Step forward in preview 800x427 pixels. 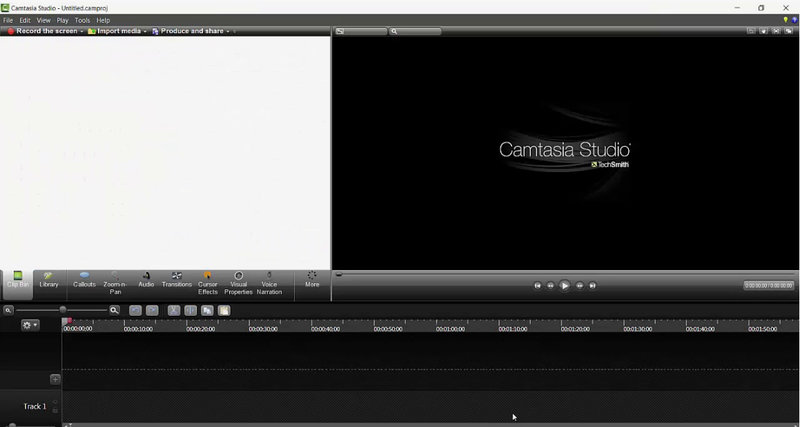coord(580,286)
